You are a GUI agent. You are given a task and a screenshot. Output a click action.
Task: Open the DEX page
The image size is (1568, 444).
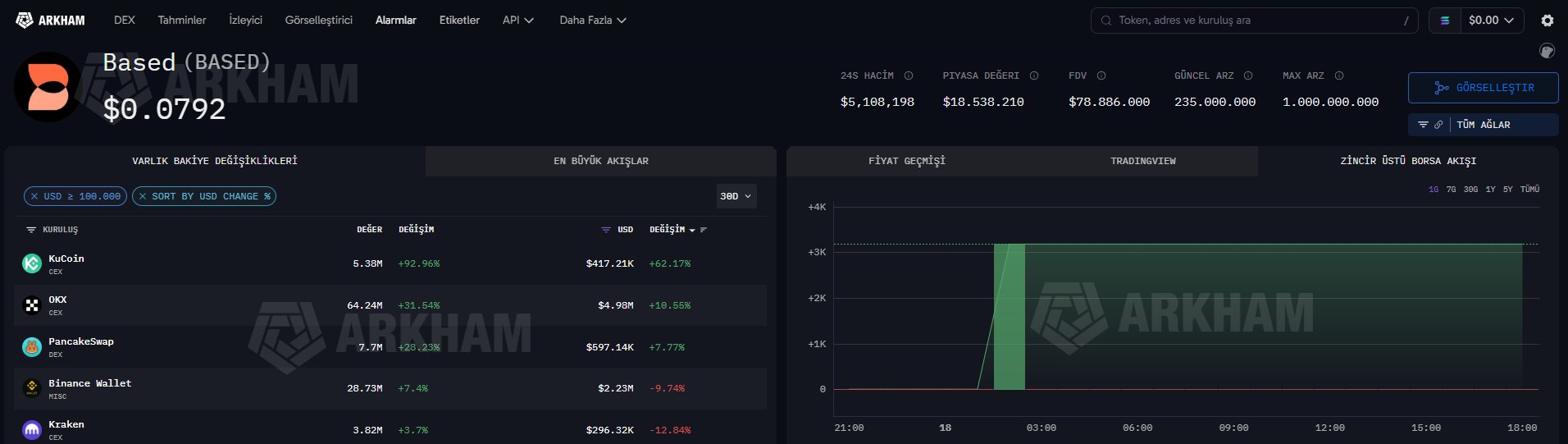click(125, 20)
